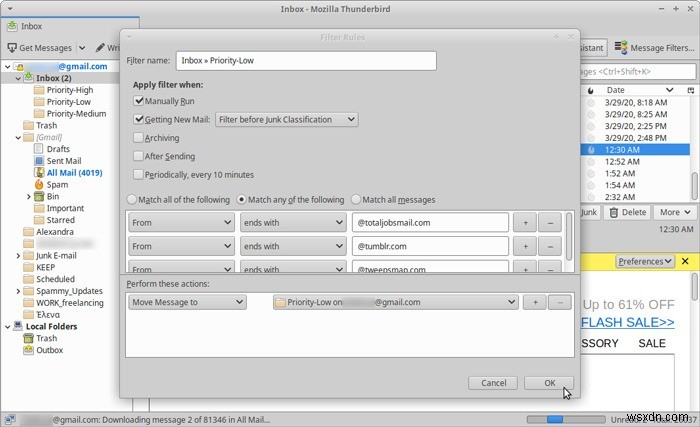The height and width of the screenshot is (427, 700).
Task: Open the Priority-Medium folder
Action: [76, 113]
